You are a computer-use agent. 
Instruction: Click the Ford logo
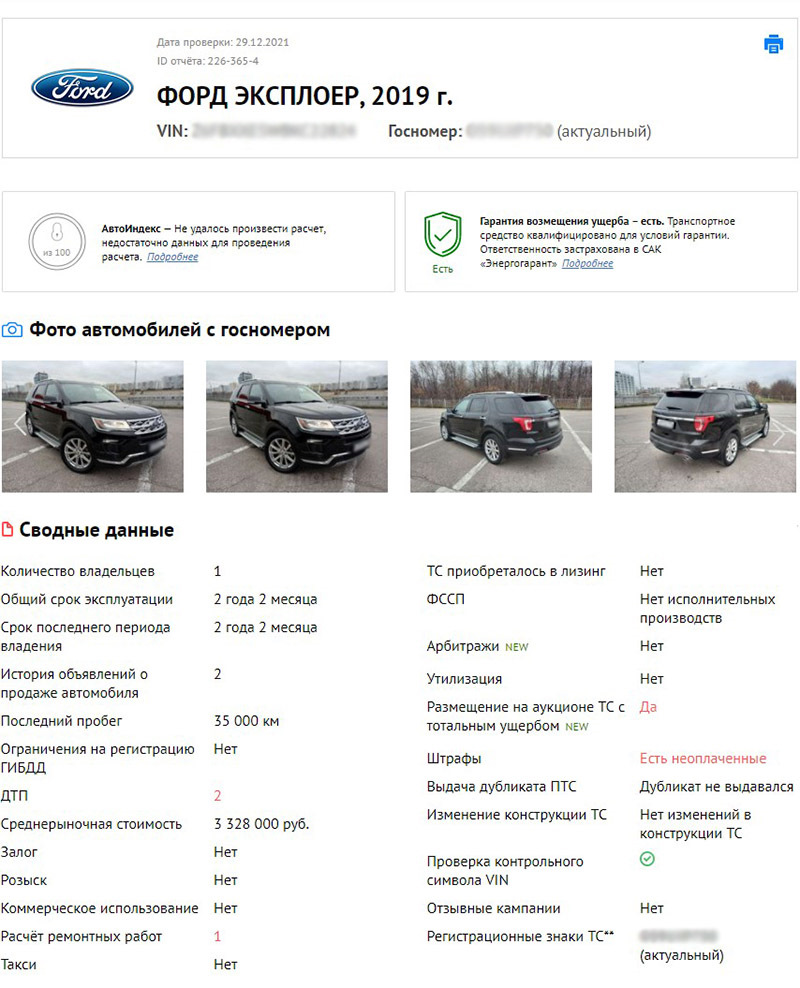click(x=82, y=88)
